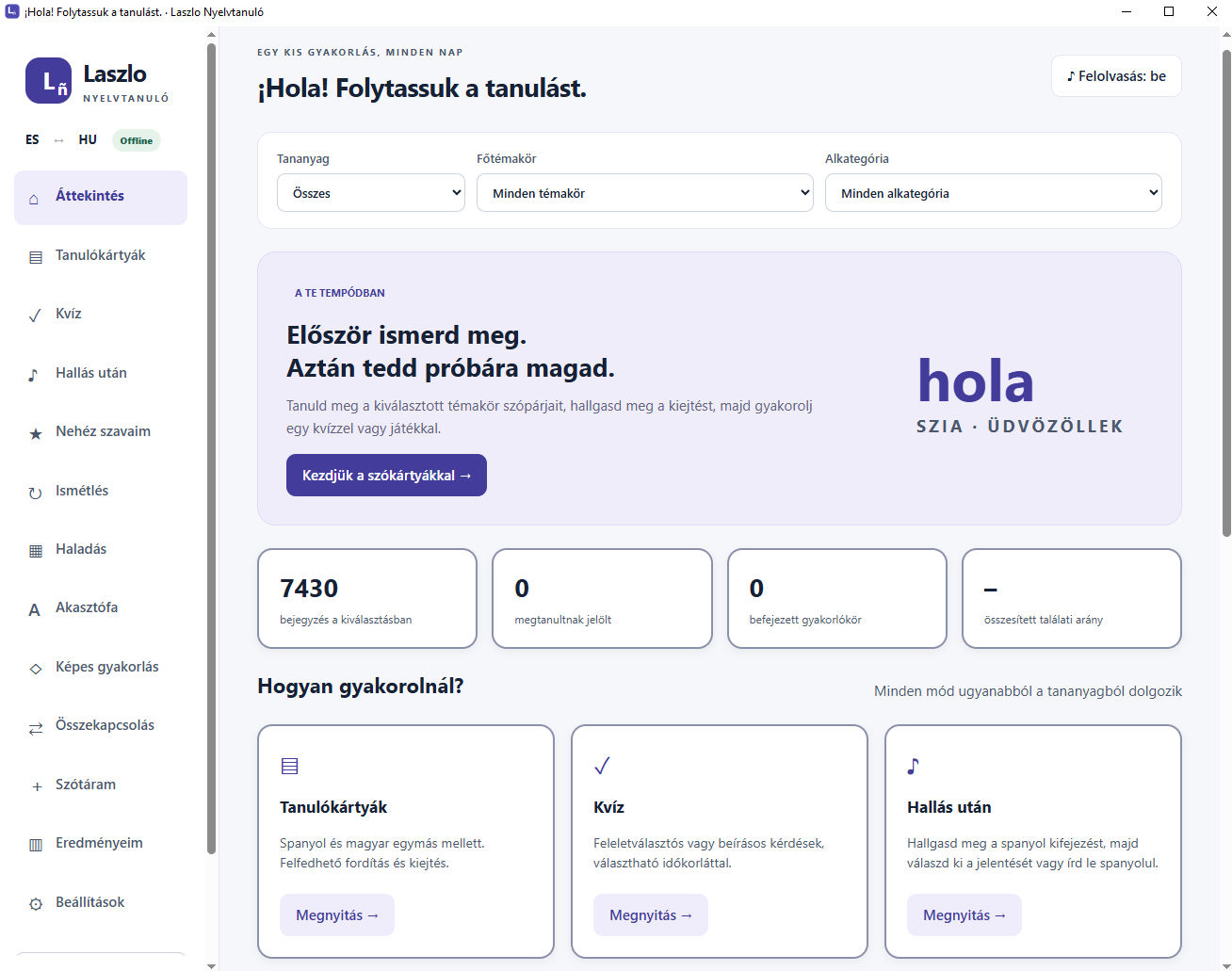Viewport: 1232px width, 971px height.
Task: Click the Kezdjük a szókártyákkal button
Action: (386, 476)
